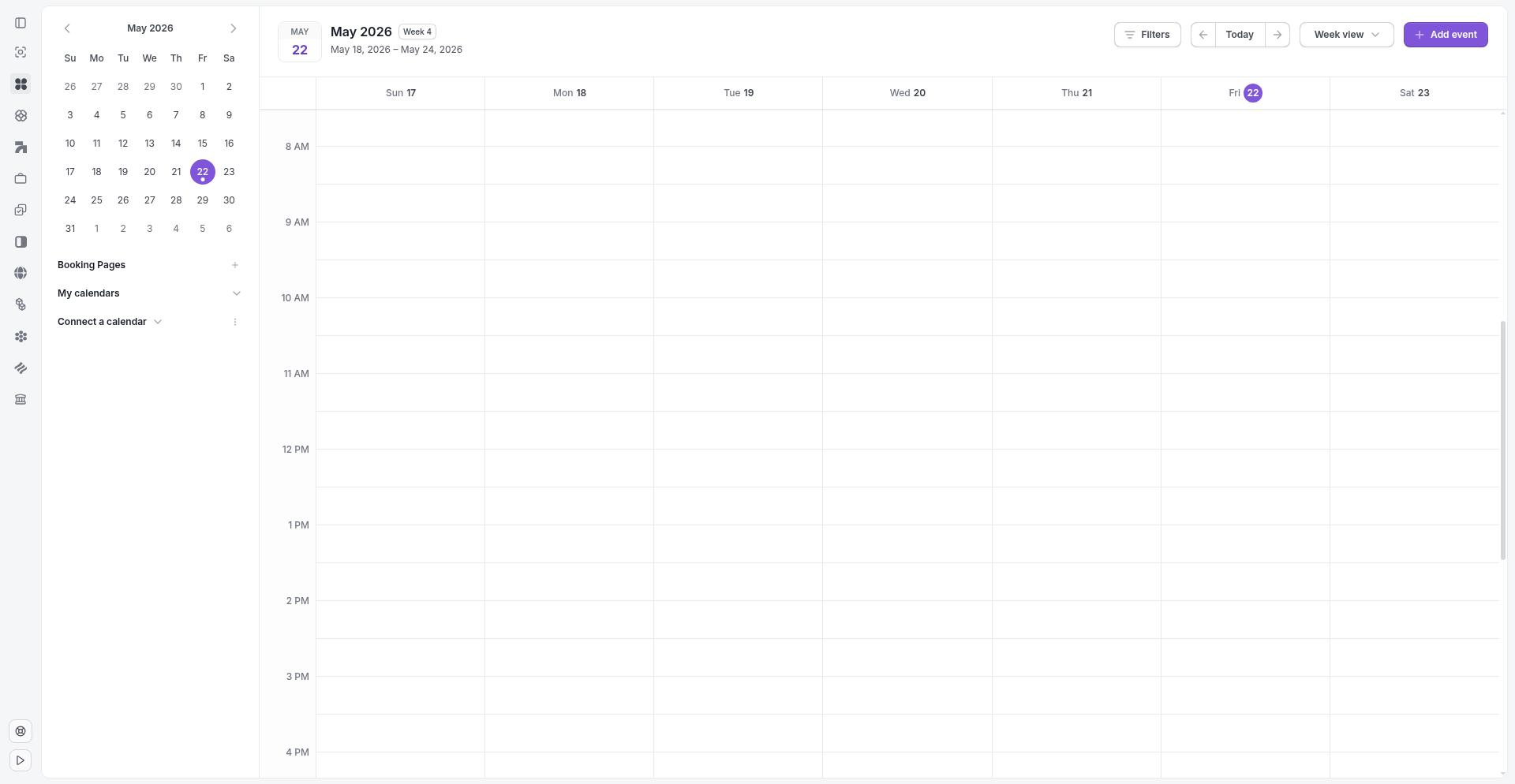Click the 9 AM slot on Tue 19
Screen dimensions: 1515x784
(739, 241)
